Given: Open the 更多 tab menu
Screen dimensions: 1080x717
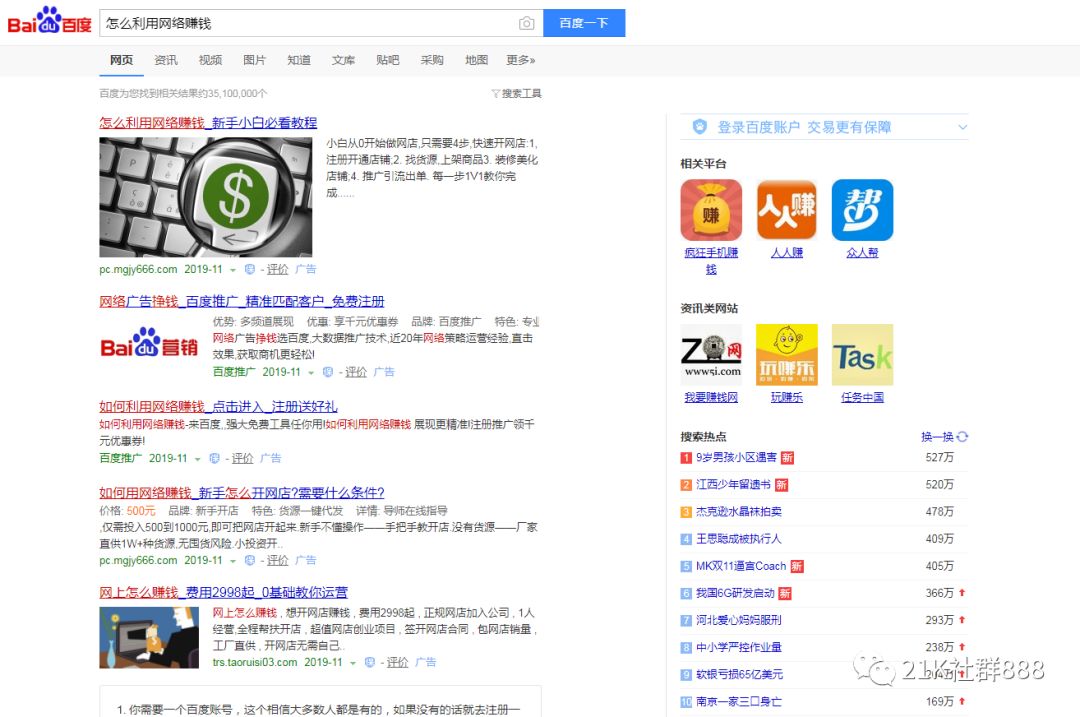Looking at the screenshot, I should click(521, 61).
